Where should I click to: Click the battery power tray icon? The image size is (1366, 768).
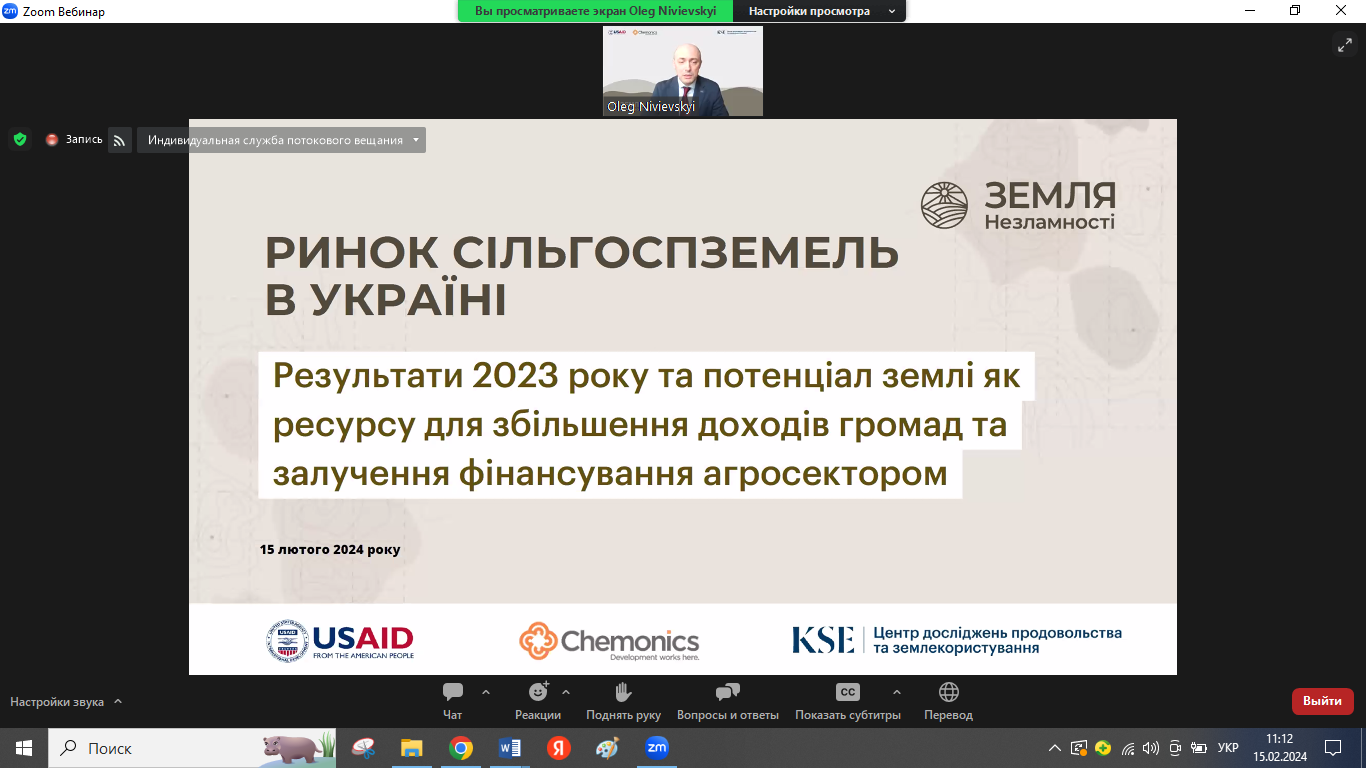[x=1199, y=748]
